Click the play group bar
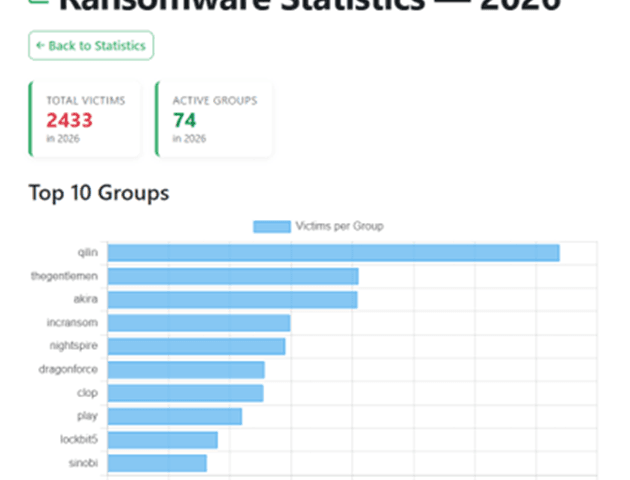This screenshot has height=480, width=630. (x=174, y=416)
